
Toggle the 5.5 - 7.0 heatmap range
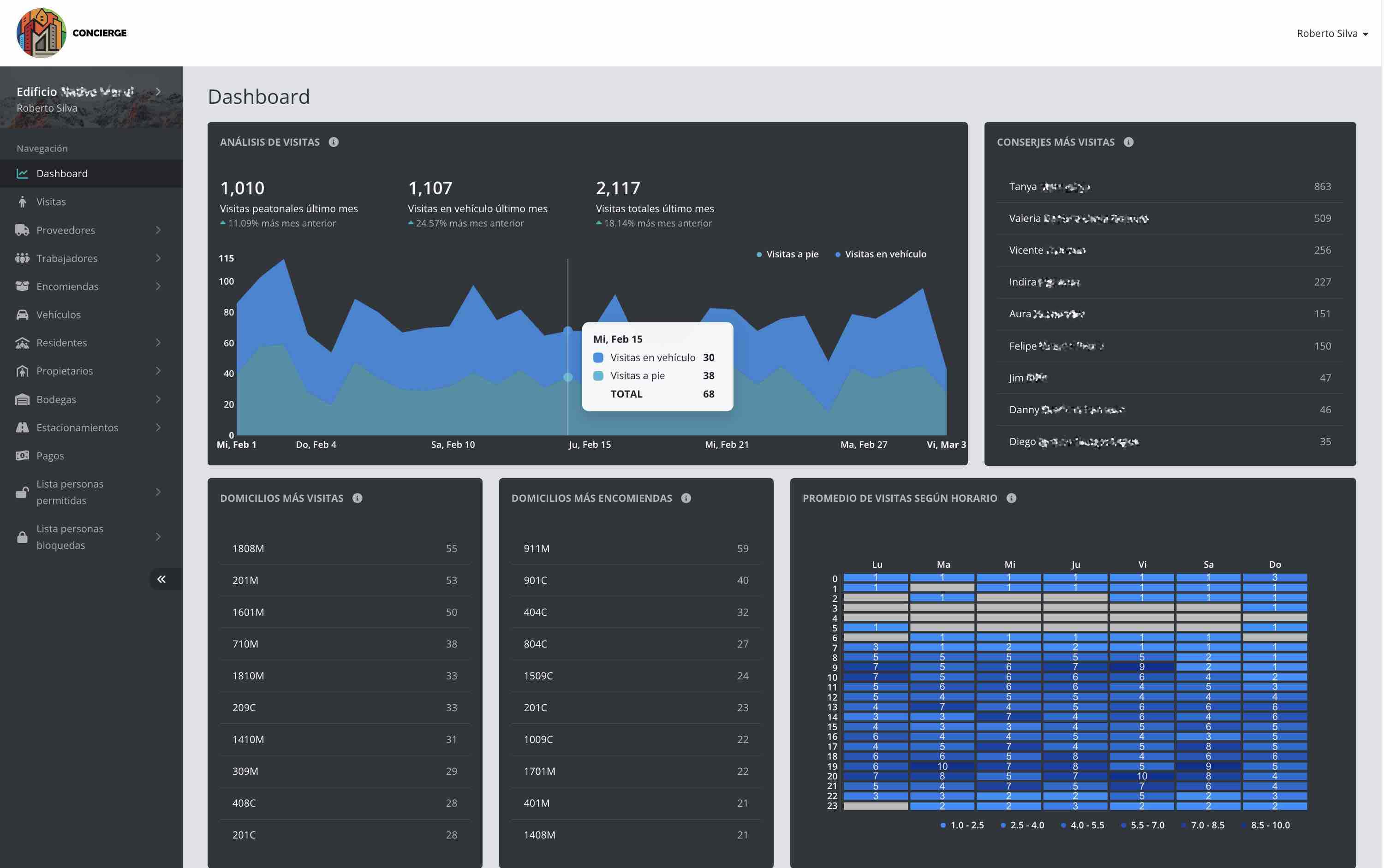(1142, 825)
